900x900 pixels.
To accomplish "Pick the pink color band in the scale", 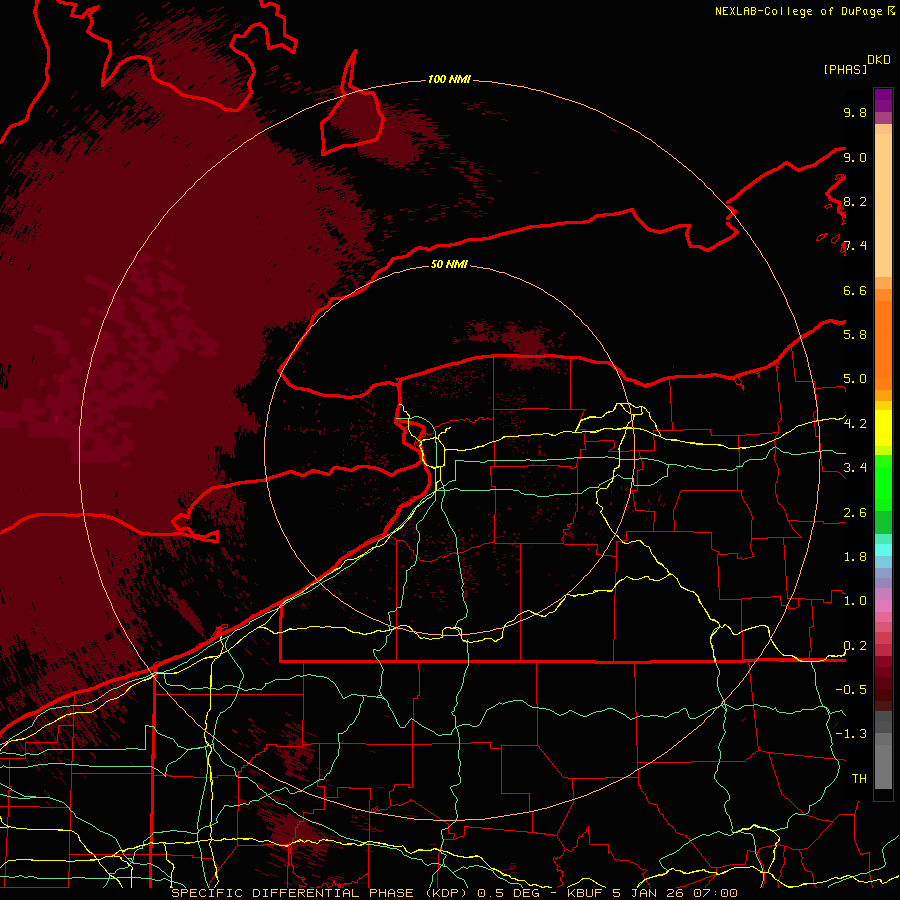I will point(883,606).
